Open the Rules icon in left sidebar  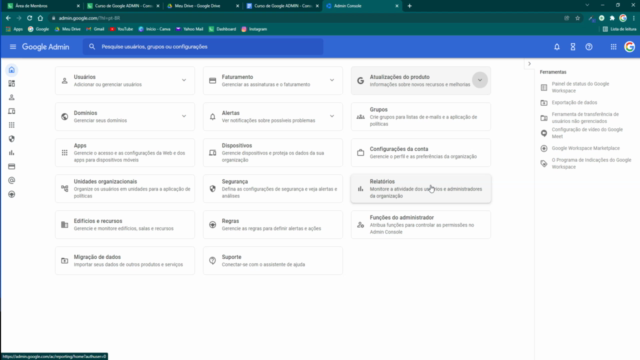coord(11,194)
